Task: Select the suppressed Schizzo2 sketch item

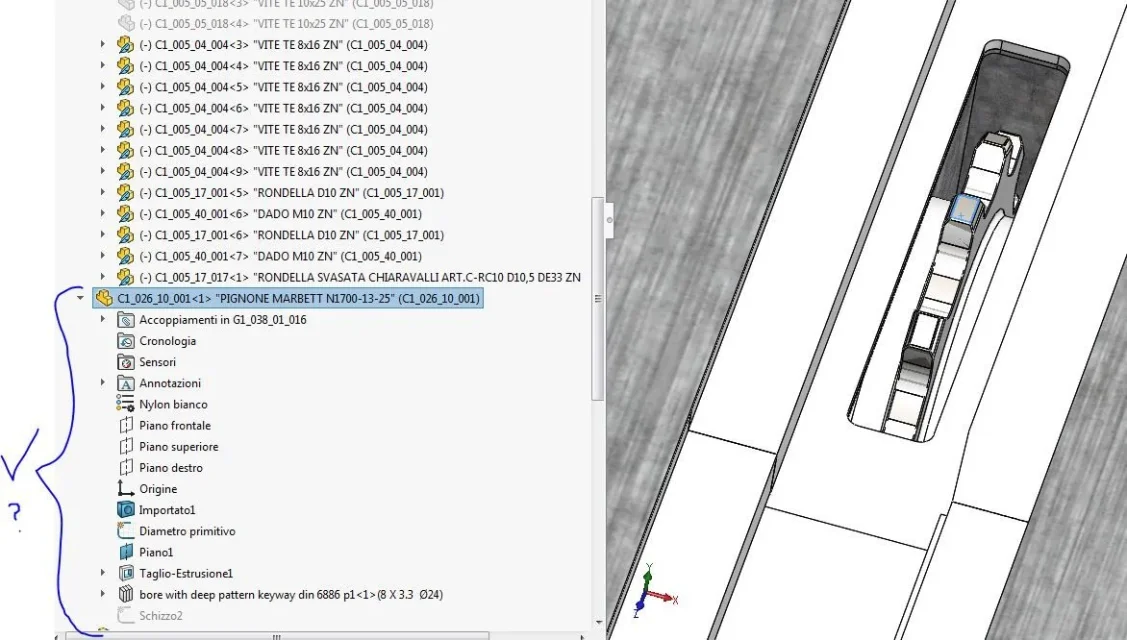Action: click(x=161, y=616)
